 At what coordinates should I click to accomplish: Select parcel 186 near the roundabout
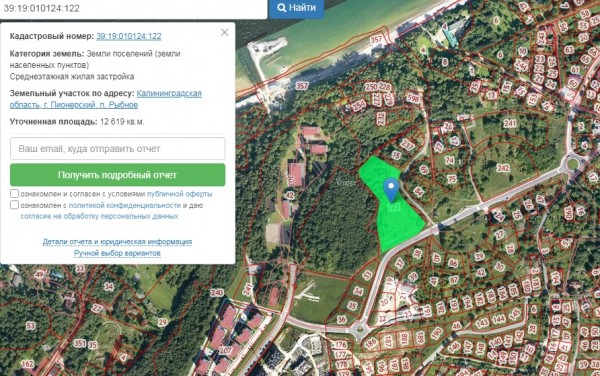coord(371,344)
